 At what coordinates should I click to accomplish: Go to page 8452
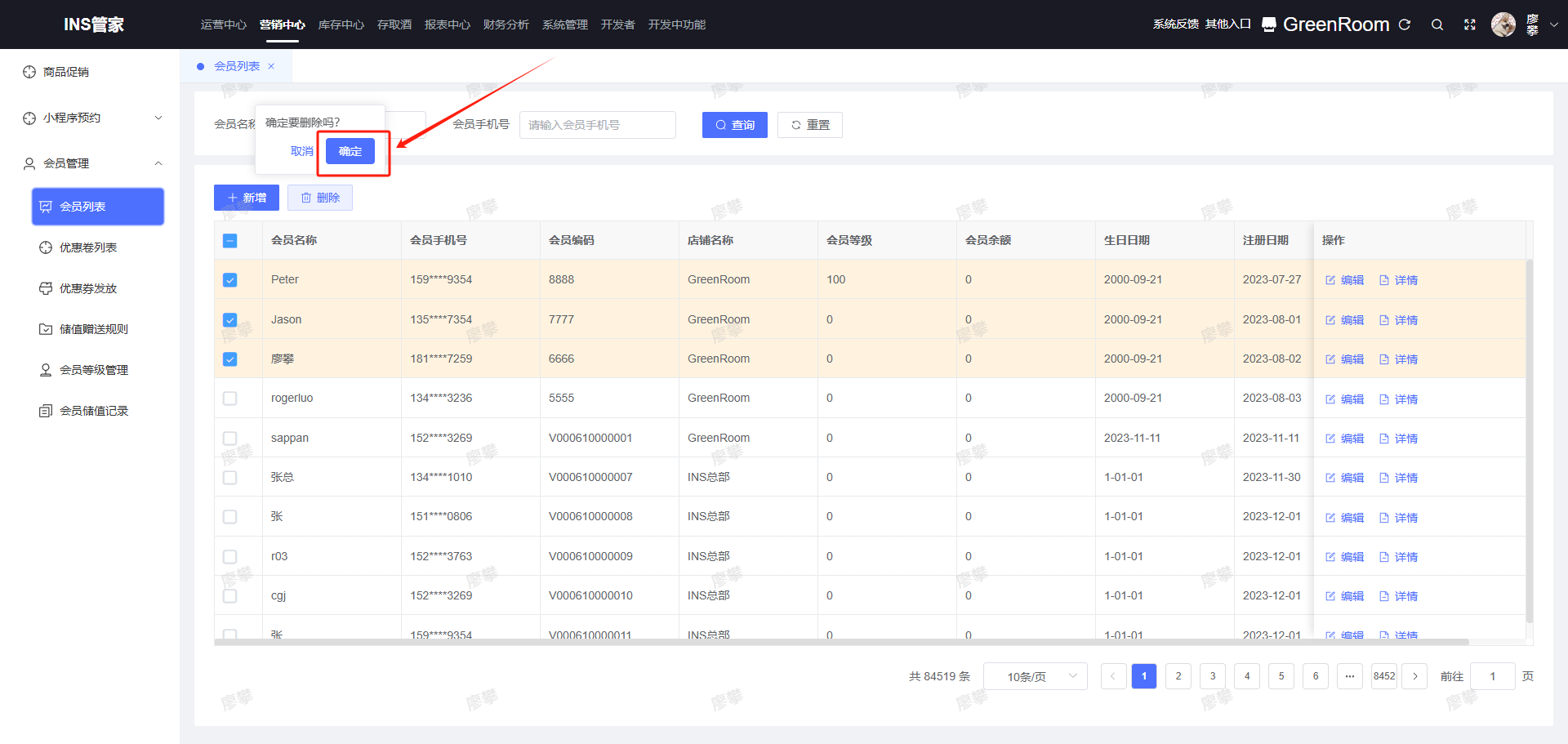click(x=1384, y=676)
